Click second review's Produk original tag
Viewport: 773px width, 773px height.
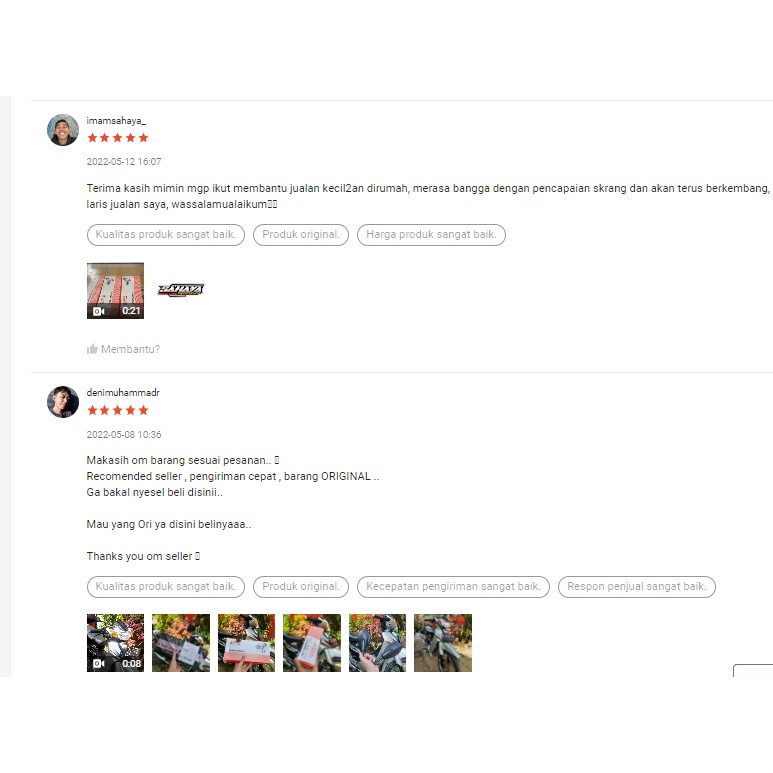[x=301, y=587]
